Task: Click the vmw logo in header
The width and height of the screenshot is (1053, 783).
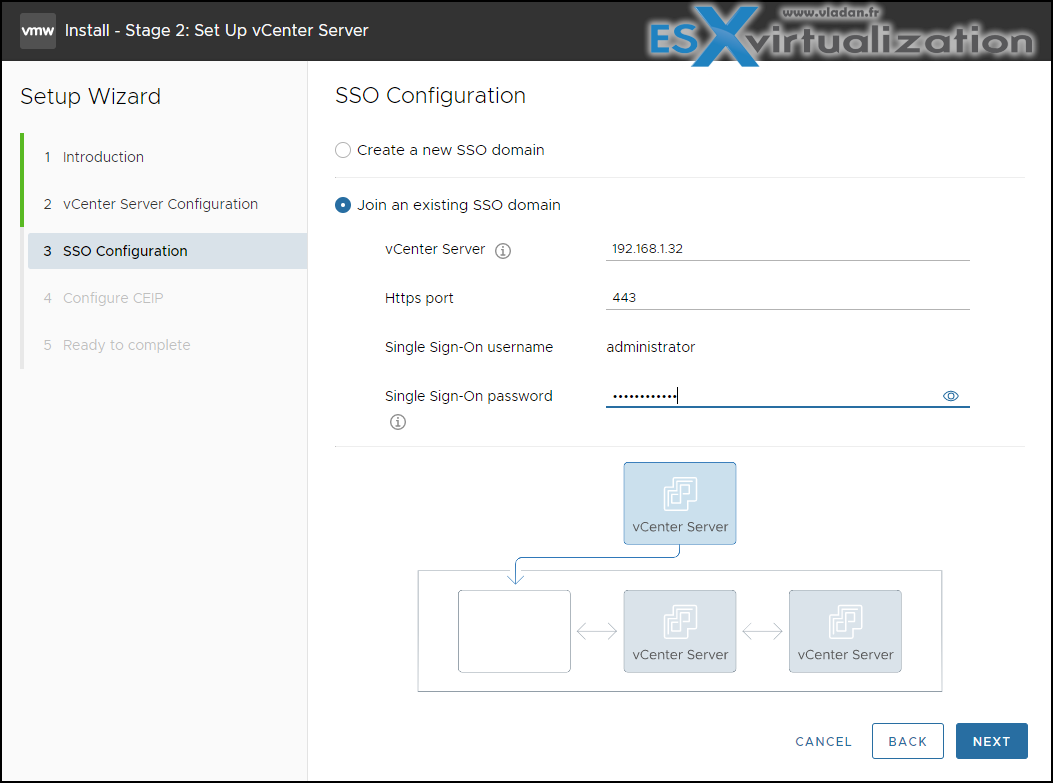Action: [38, 30]
